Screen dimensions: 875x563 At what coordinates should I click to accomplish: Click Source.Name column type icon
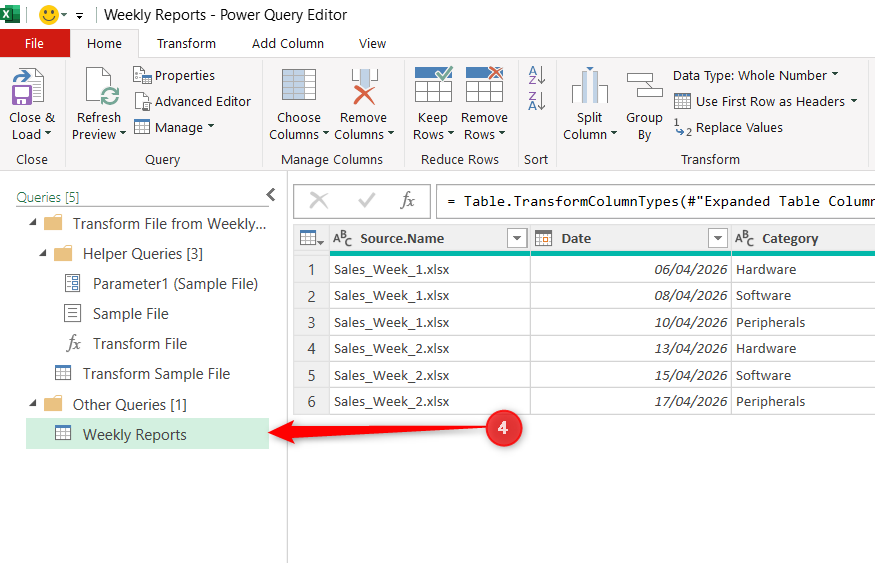(342, 238)
